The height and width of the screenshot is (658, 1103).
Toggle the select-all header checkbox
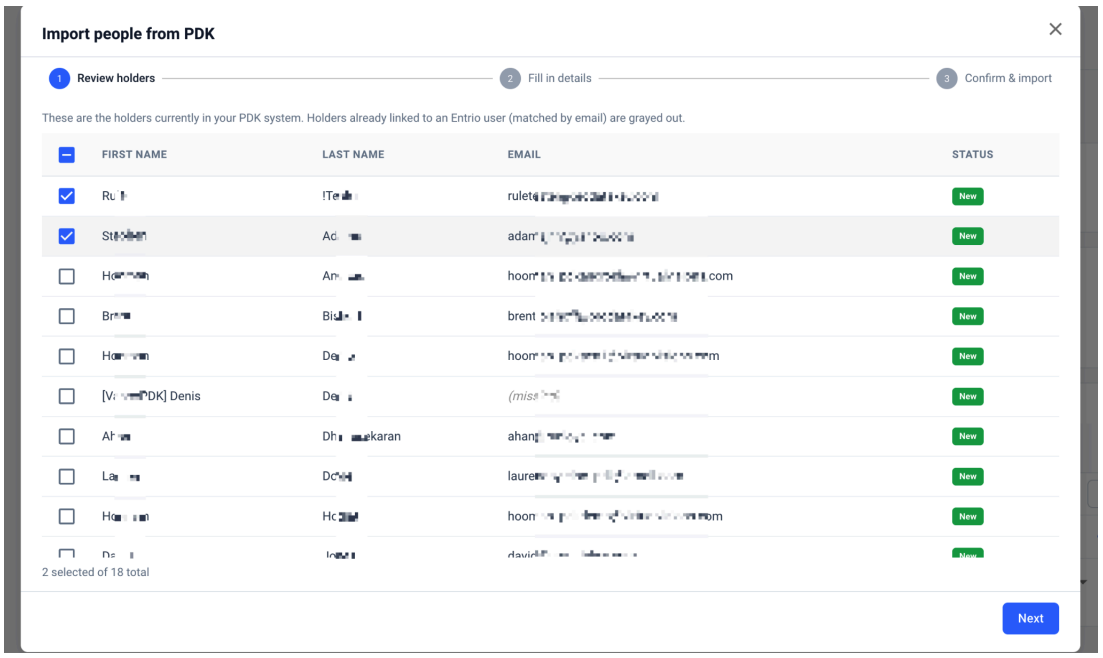[67, 155]
